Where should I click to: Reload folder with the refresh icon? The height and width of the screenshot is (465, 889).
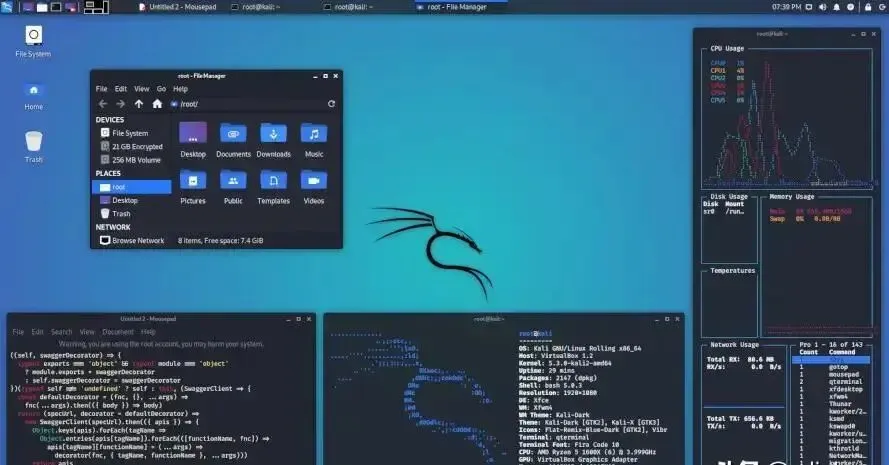332,104
